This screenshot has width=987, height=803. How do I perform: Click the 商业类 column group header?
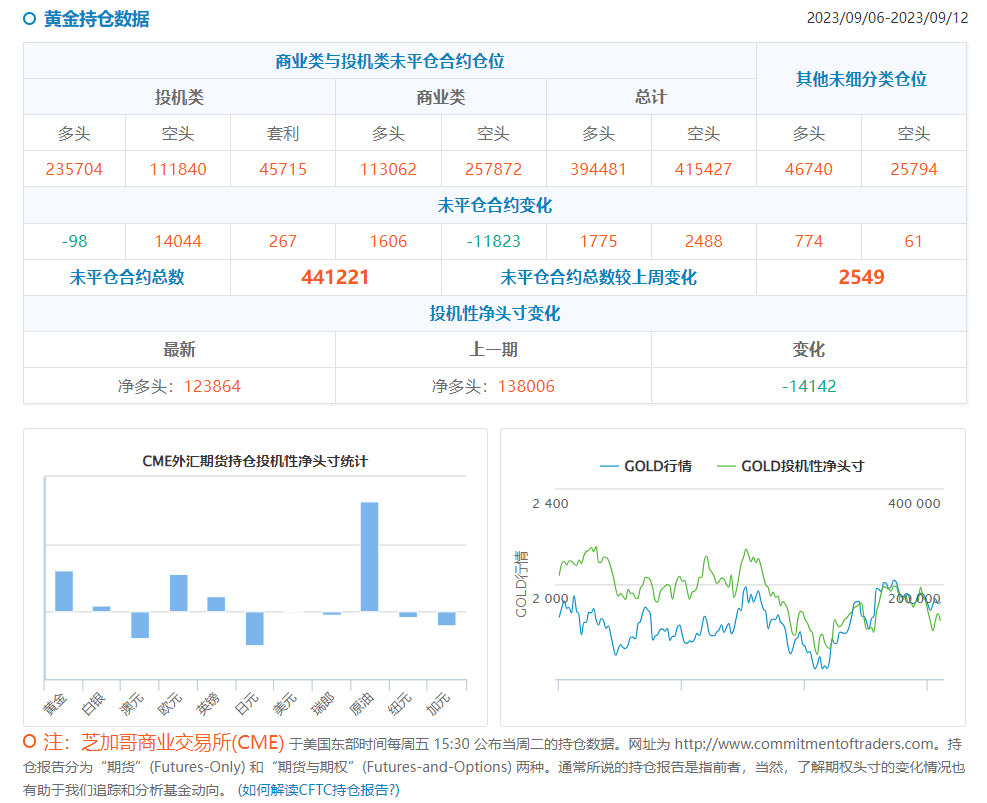(441, 97)
